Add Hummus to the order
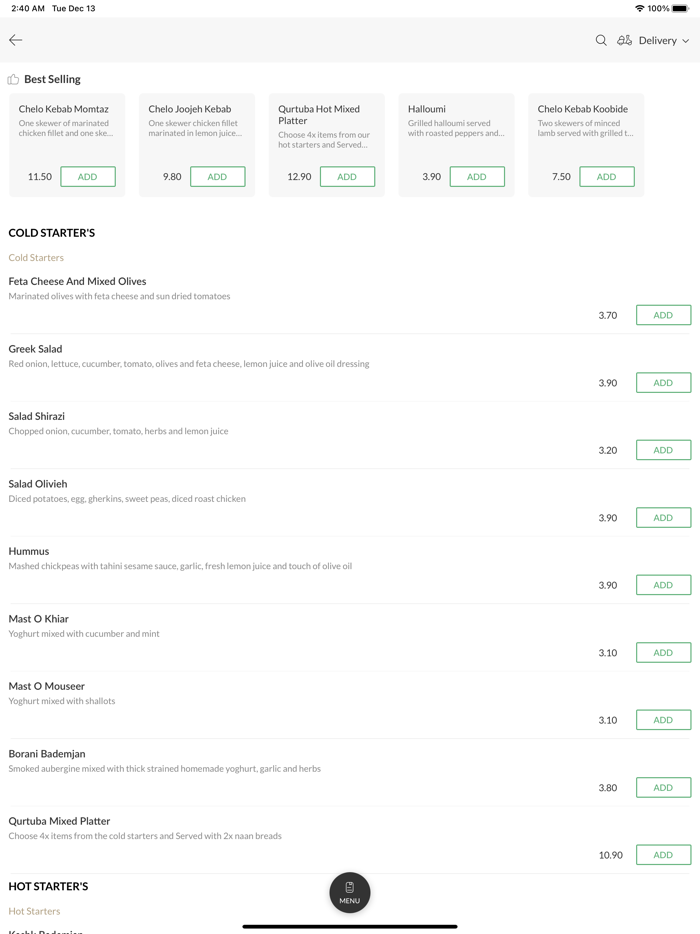 click(x=663, y=585)
